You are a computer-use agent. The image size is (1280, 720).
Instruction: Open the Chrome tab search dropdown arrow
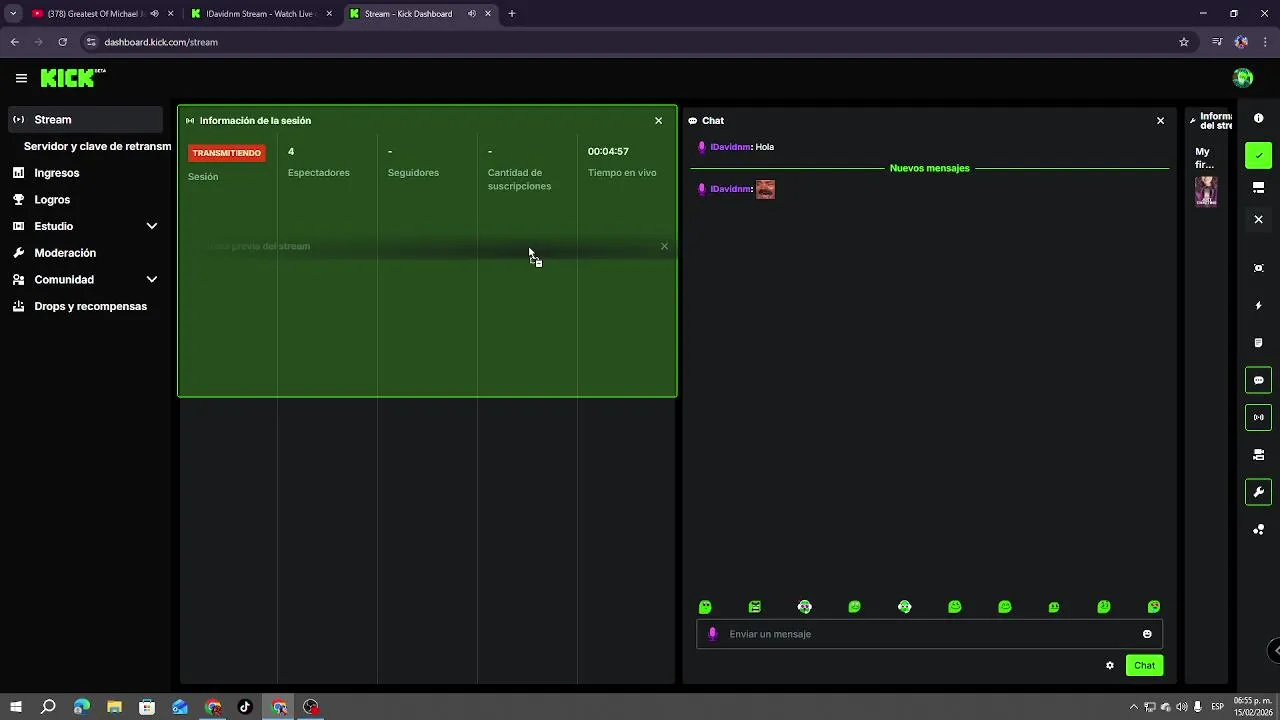click(13, 14)
